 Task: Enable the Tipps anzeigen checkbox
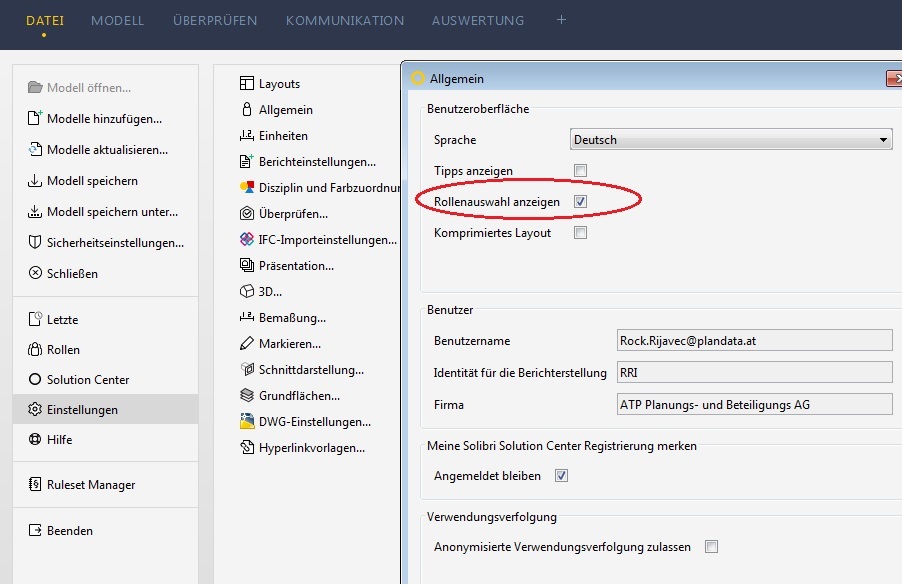[x=580, y=171]
